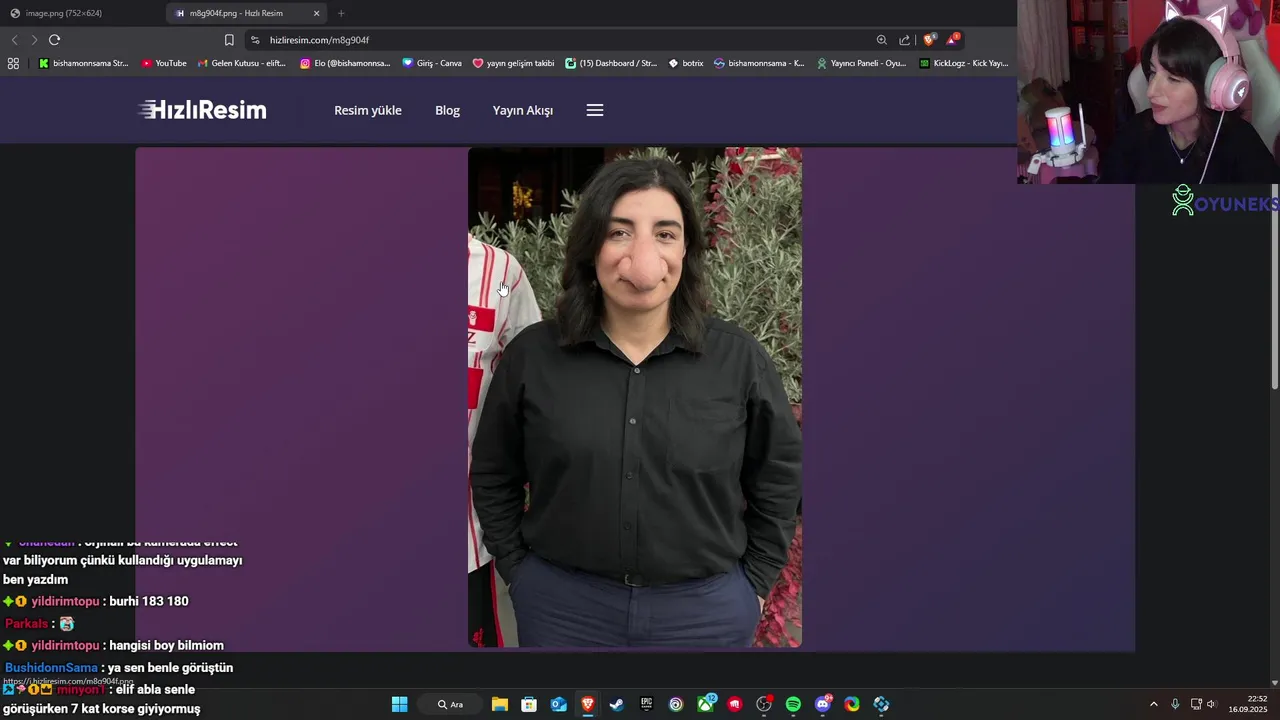Open Resim yükle menu item
This screenshot has width=1280, height=720.
[368, 110]
